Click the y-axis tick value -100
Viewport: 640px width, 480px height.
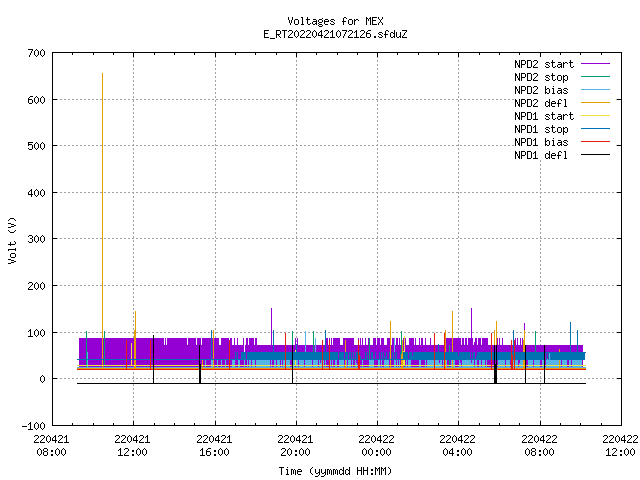click(x=33, y=426)
